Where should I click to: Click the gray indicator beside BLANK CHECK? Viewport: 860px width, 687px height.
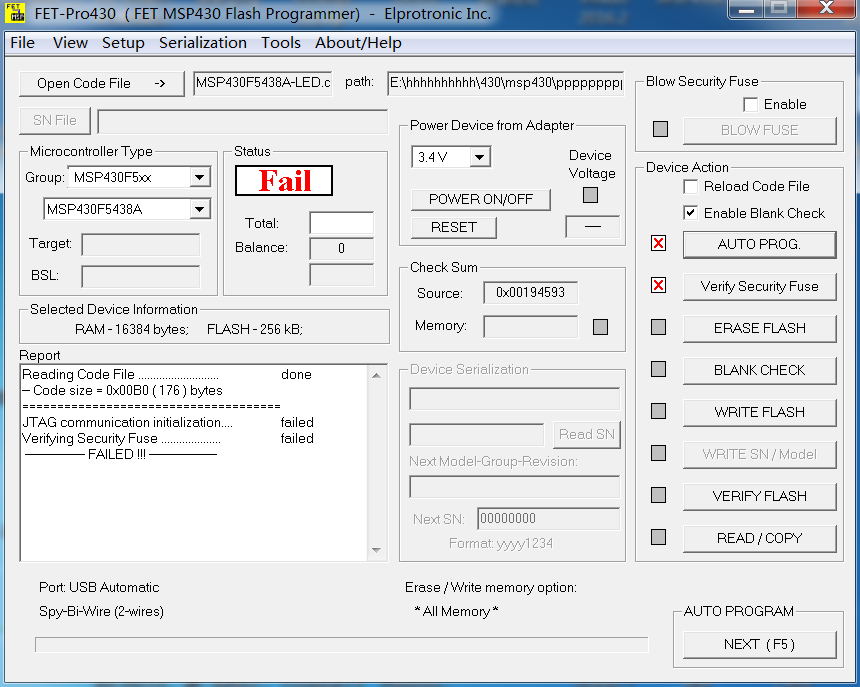pos(658,369)
